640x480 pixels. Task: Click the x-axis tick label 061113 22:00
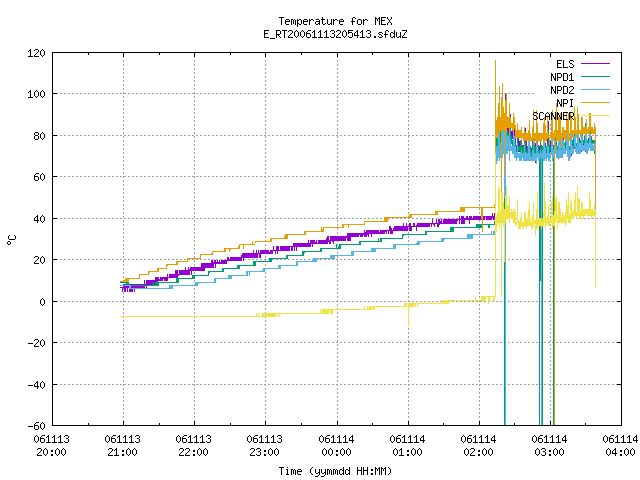(193, 446)
